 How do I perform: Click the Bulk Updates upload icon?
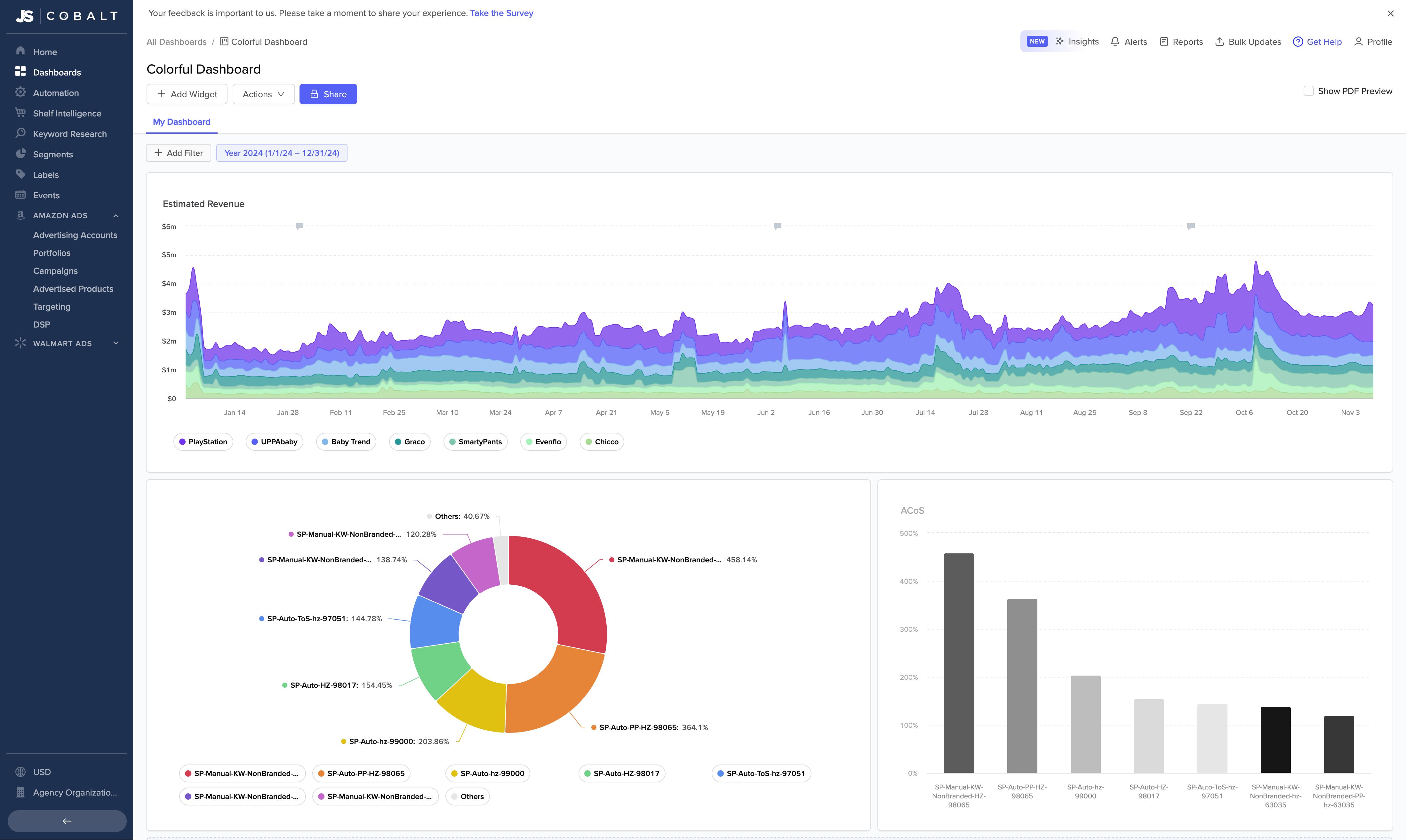click(x=1219, y=42)
